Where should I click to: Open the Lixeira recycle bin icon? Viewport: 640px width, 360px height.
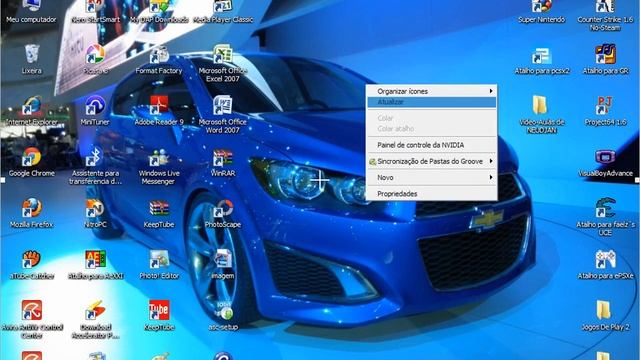click(x=32, y=55)
